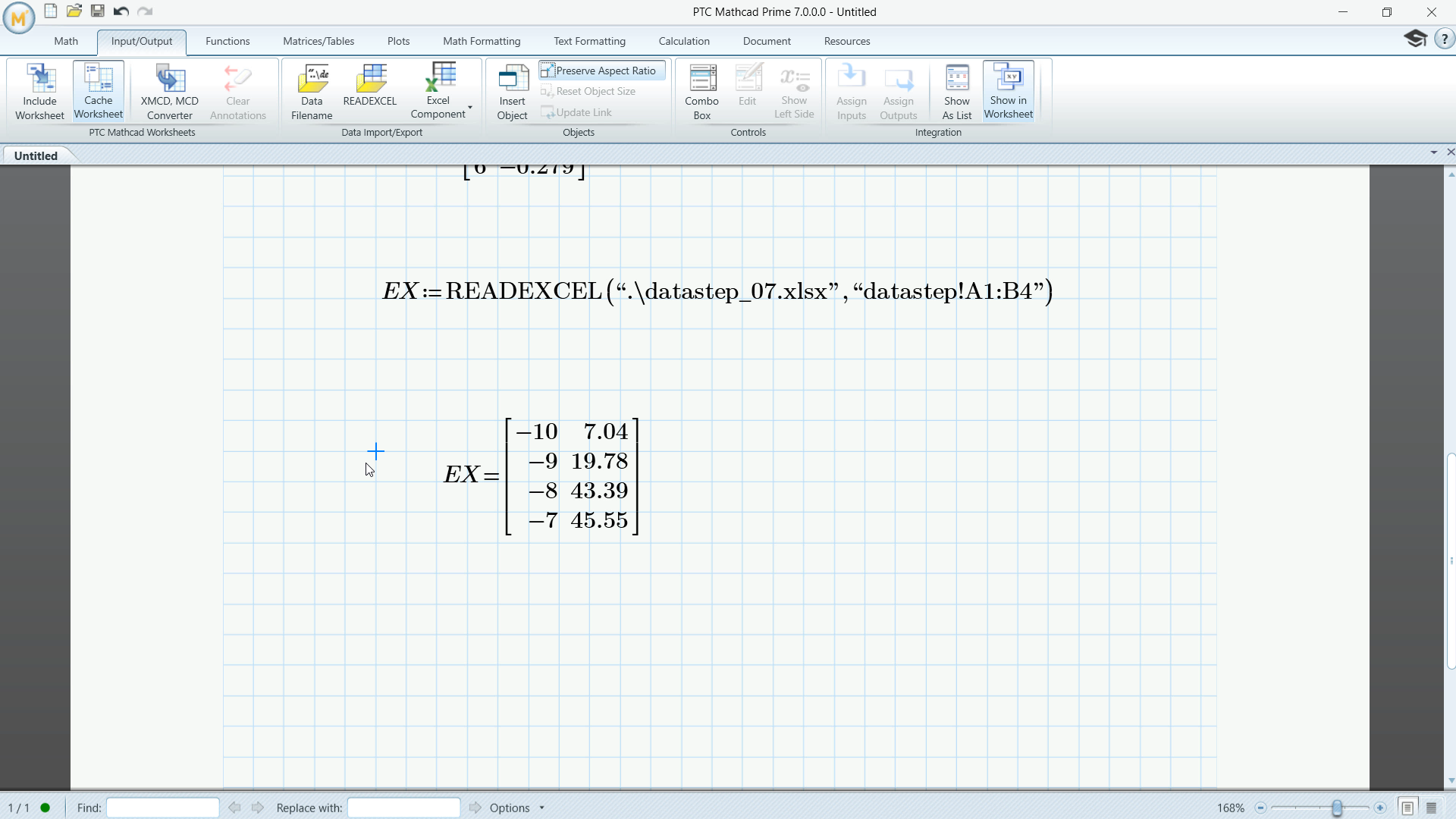Expand the Excel Component dropdown arrow

470,108
